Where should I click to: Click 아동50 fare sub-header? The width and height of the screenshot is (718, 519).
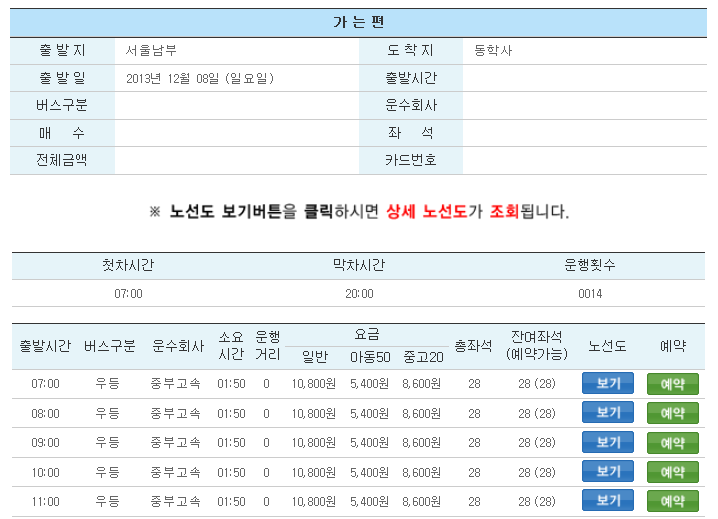(x=370, y=357)
